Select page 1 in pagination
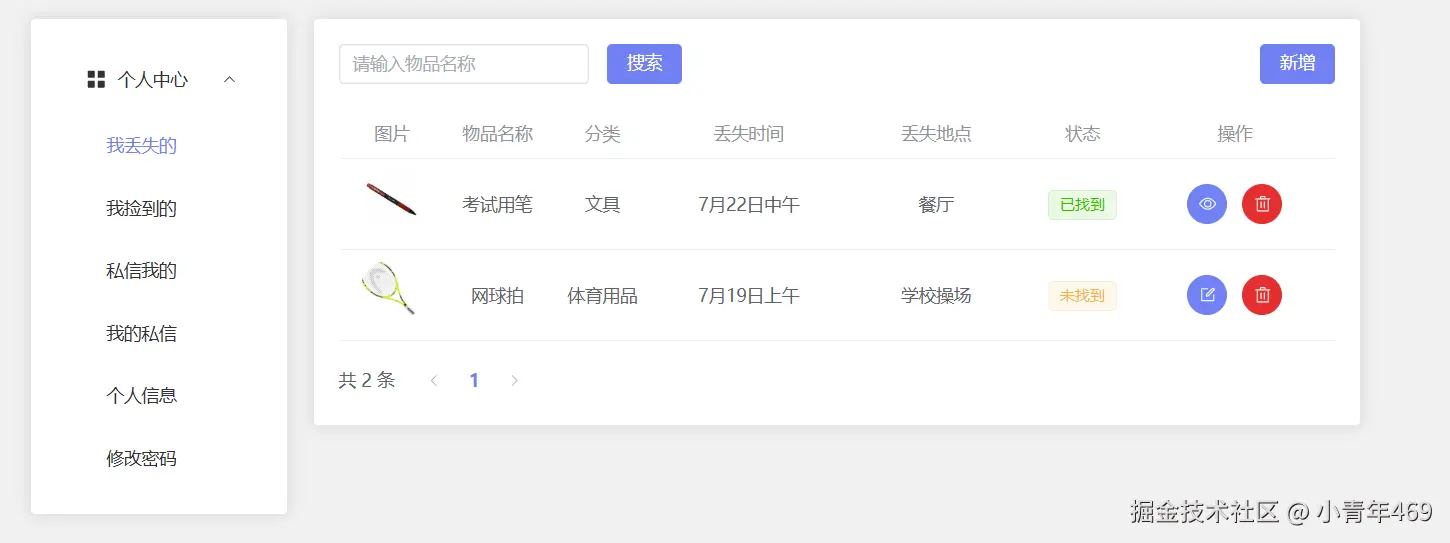The height and width of the screenshot is (543, 1450). pos(474,381)
